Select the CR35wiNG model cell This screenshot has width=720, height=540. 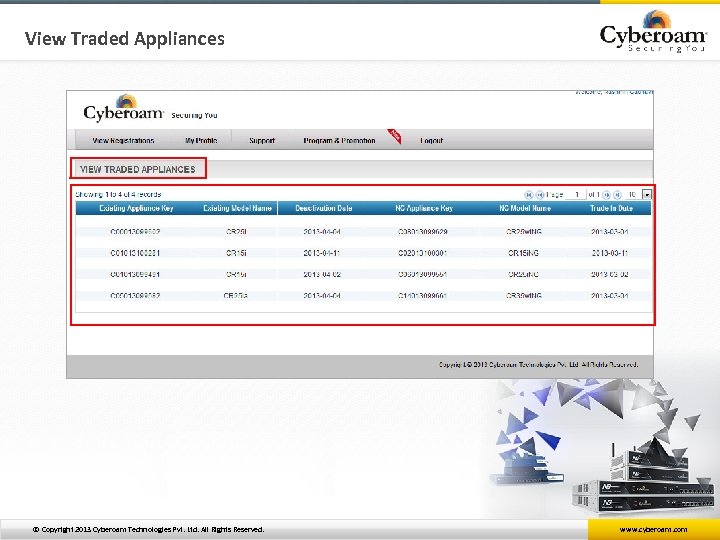click(x=524, y=296)
